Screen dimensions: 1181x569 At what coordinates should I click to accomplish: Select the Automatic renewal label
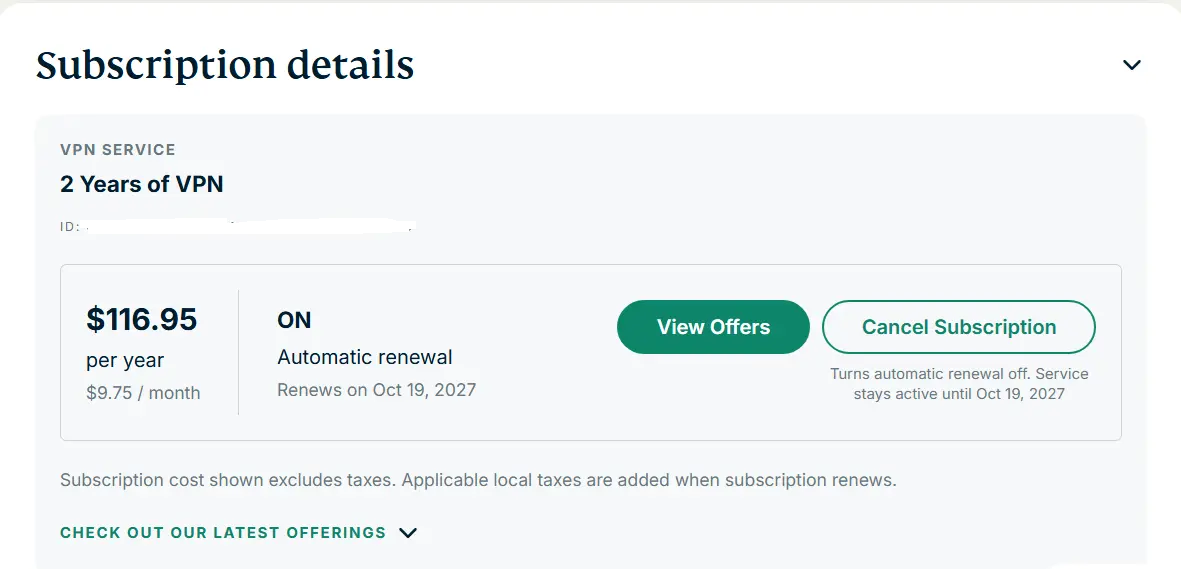tap(365, 356)
